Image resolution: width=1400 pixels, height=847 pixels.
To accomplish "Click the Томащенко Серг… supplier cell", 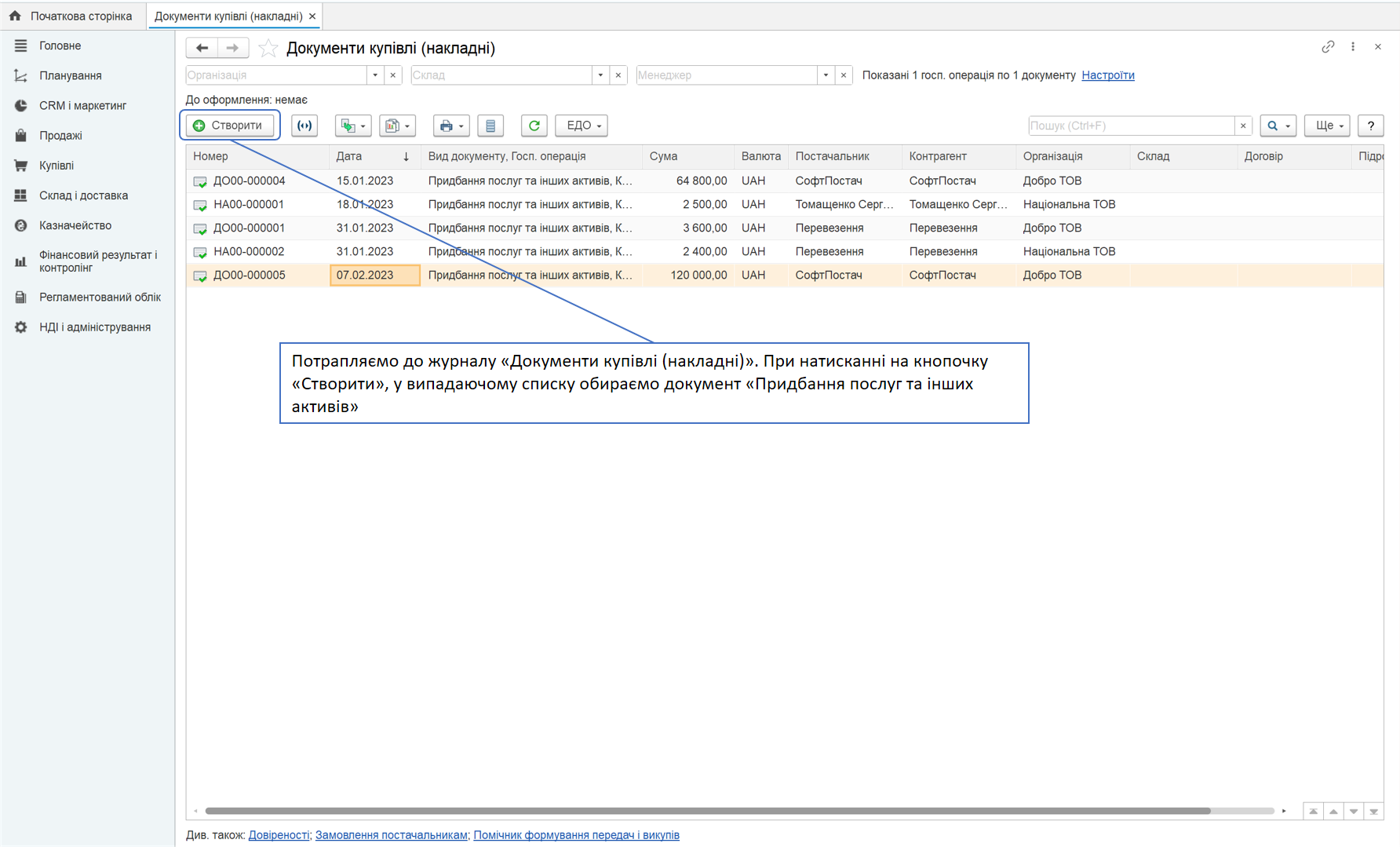I will (x=844, y=204).
